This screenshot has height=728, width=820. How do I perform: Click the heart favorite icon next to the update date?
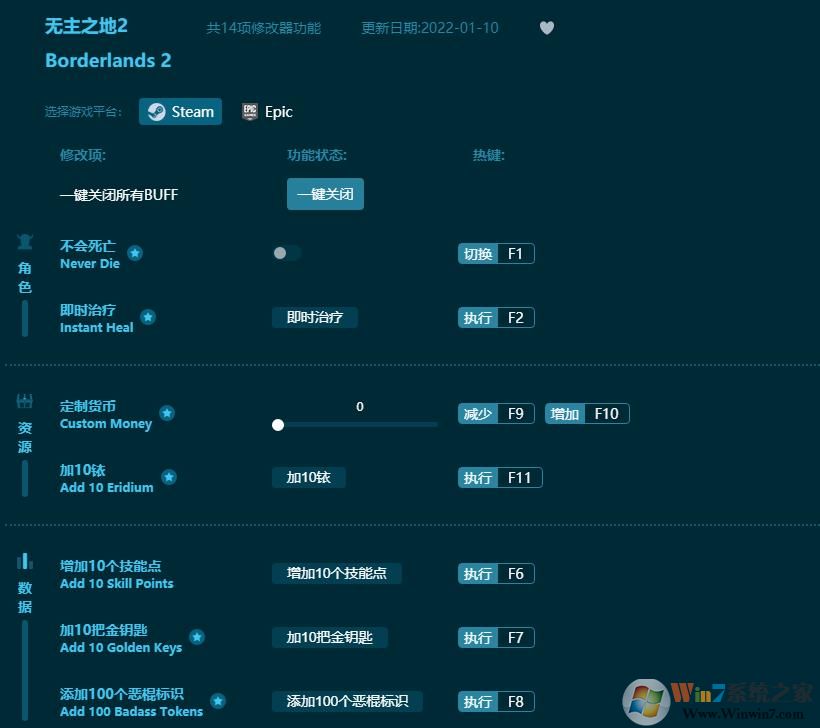pyautogui.click(x=547, y=28)
